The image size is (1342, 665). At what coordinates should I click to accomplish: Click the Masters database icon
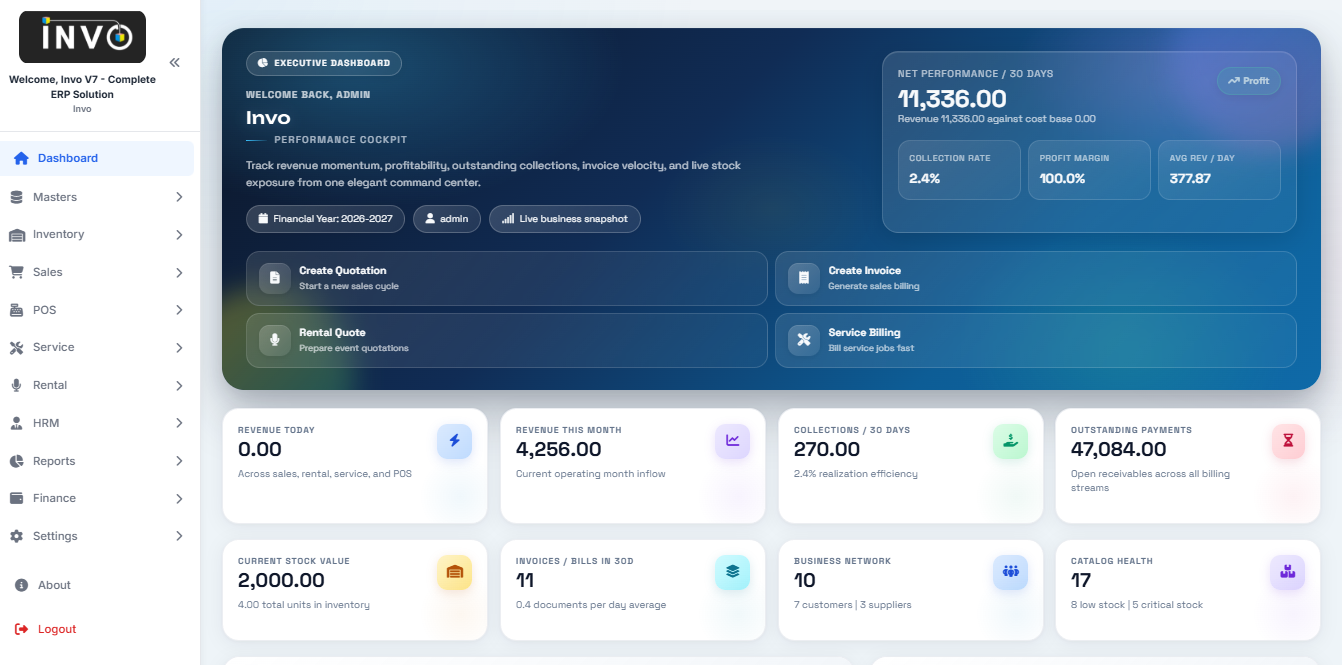tap(16, 197)
